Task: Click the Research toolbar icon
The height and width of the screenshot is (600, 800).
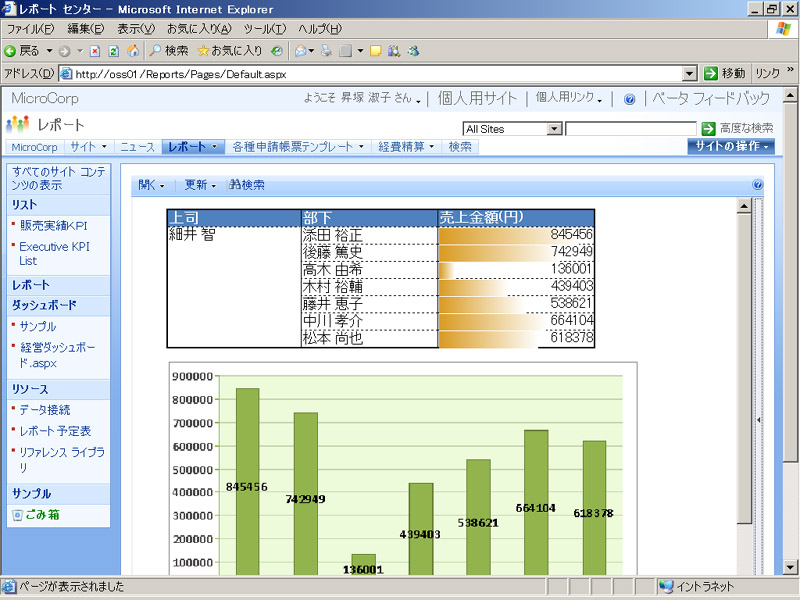Action: click(x=394, y=51)
